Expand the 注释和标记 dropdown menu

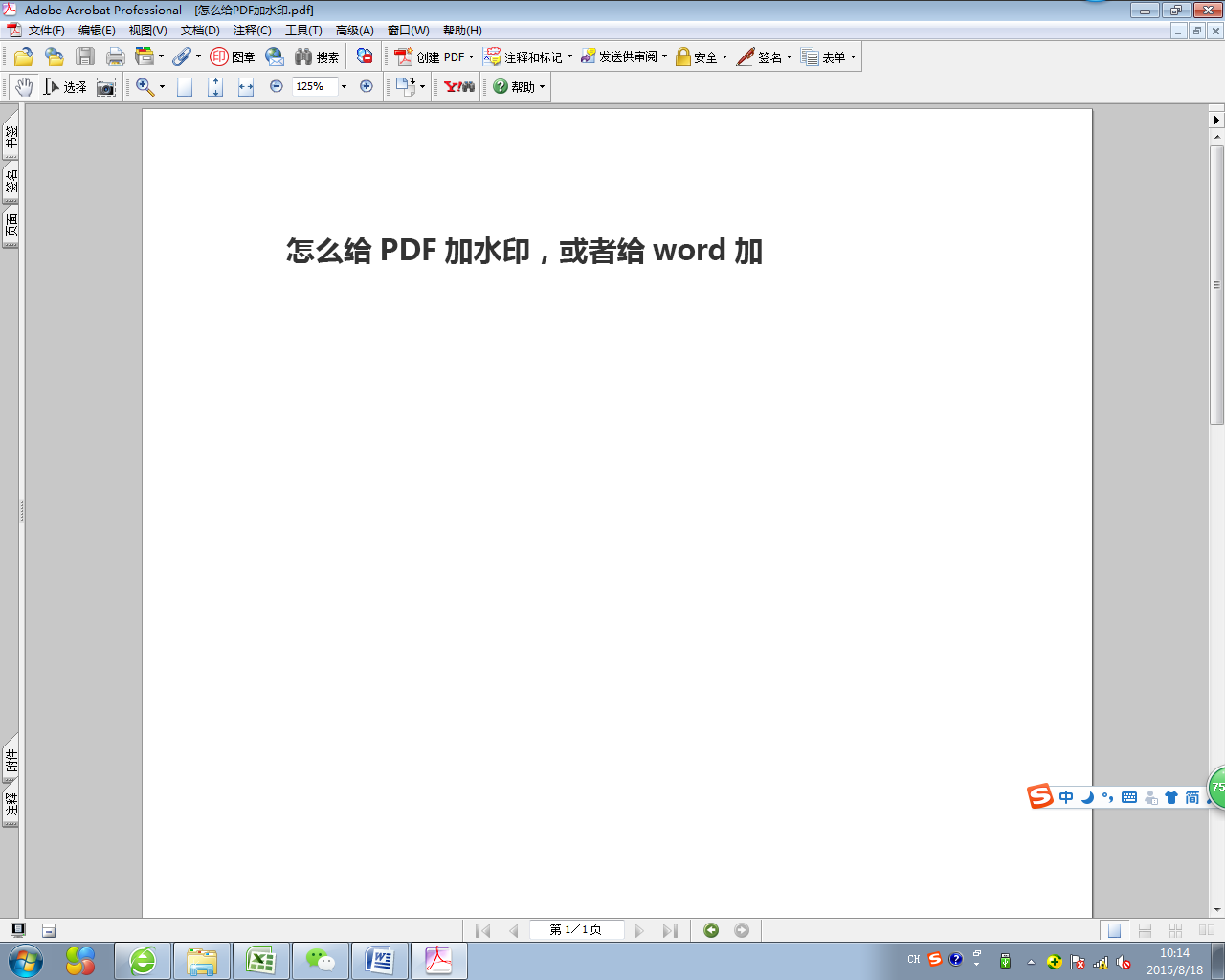pyautogui.click(x=528, y=56)
